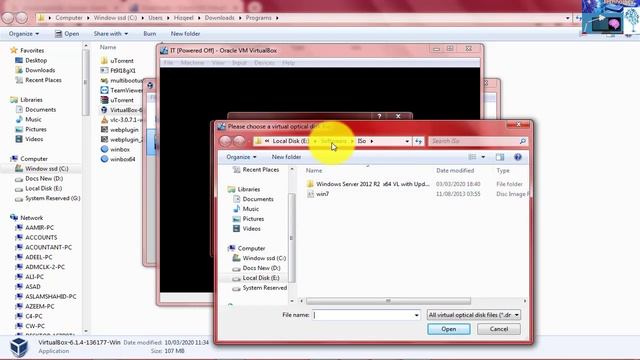Sort dialog files by Name column
Viewport: 640px width, 360px height.
click(x=314, y=170)
